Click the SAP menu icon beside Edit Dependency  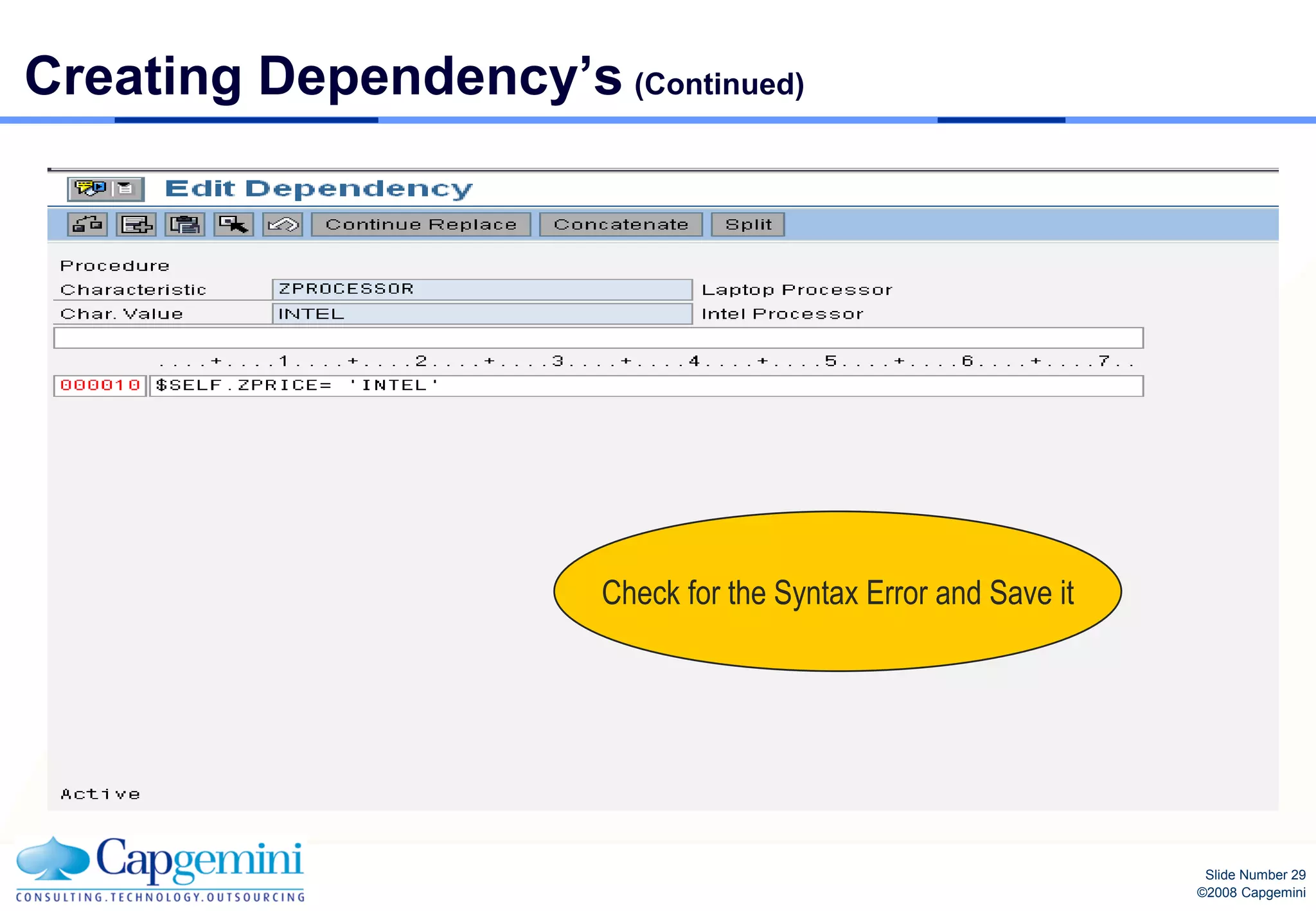coord(105,189)
